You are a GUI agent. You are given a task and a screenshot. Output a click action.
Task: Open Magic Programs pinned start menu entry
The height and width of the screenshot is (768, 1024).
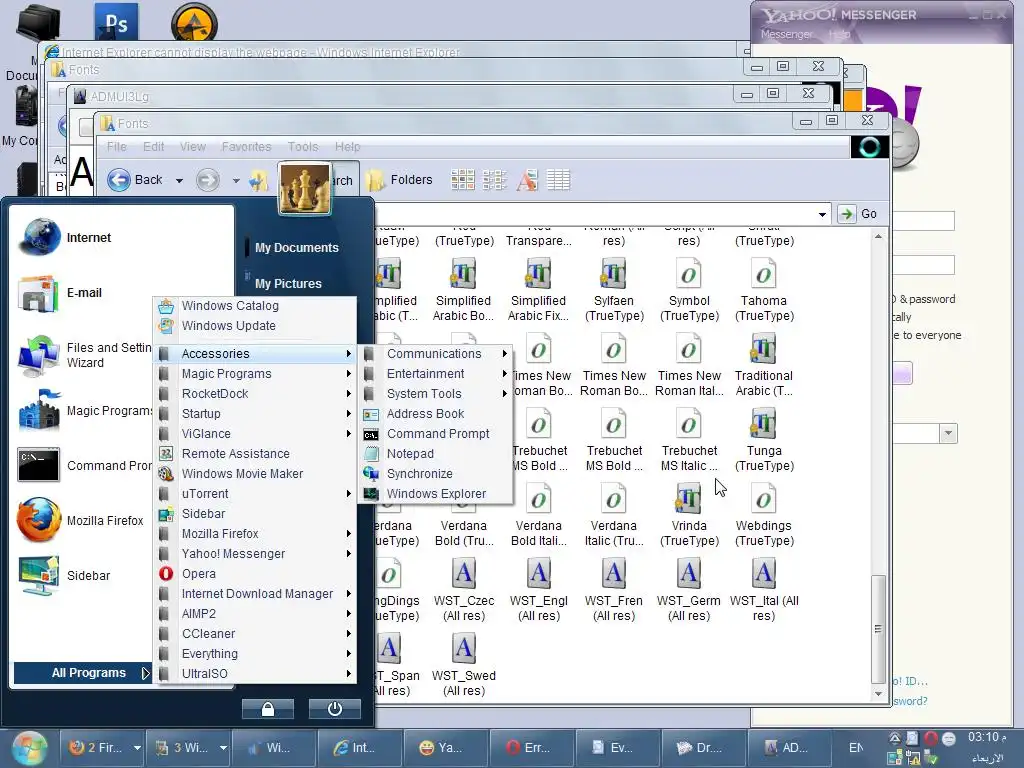pyautogui.click(x=83, y=411)
